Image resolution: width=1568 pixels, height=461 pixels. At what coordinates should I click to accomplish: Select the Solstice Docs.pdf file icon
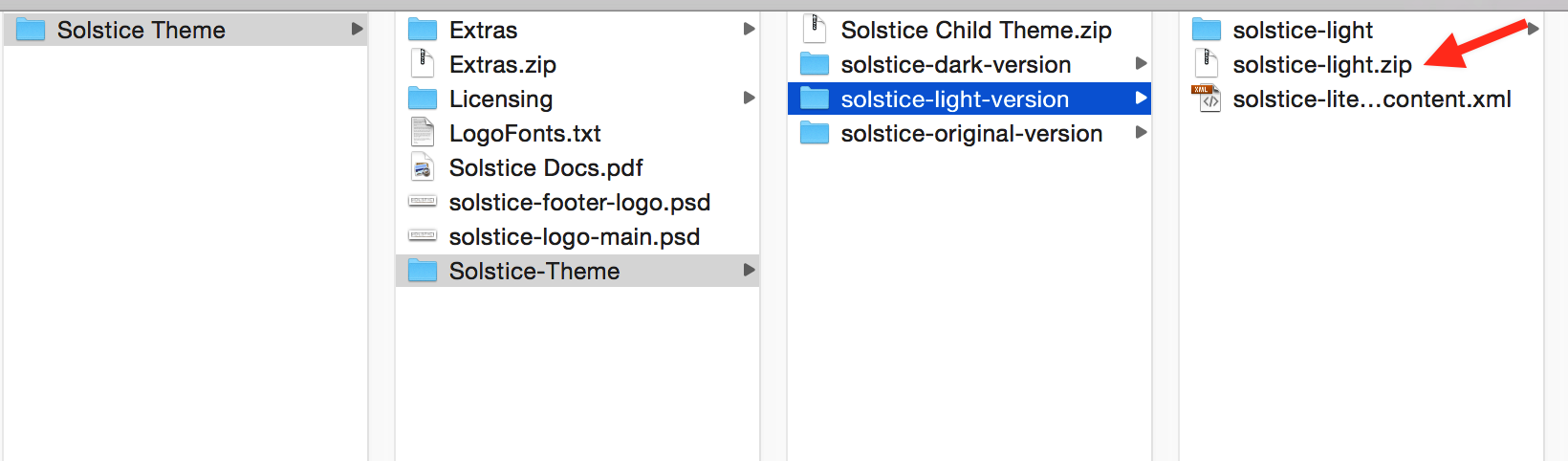tap(423, 167)
